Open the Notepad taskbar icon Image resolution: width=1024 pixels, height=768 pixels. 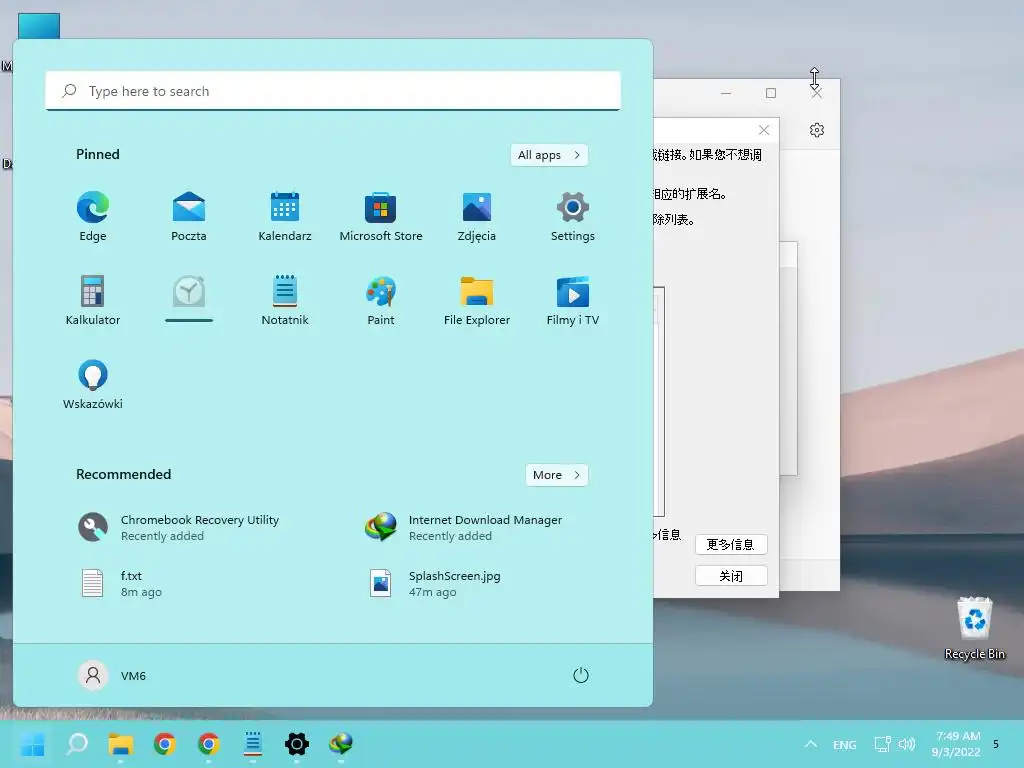(x=253, y=744)
